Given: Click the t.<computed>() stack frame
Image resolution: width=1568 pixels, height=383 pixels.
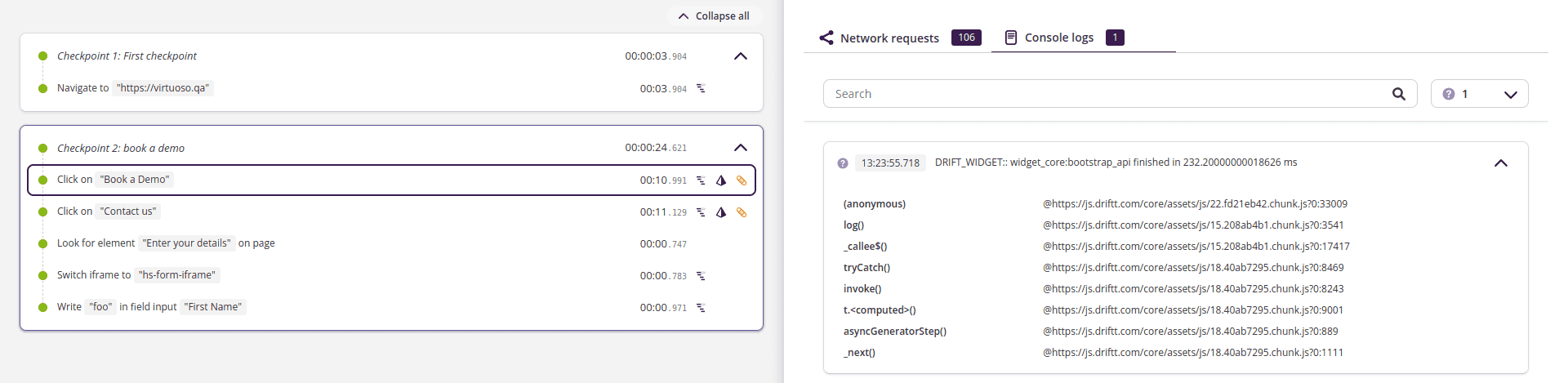Looking at the screenshot, I should point(880,310).
